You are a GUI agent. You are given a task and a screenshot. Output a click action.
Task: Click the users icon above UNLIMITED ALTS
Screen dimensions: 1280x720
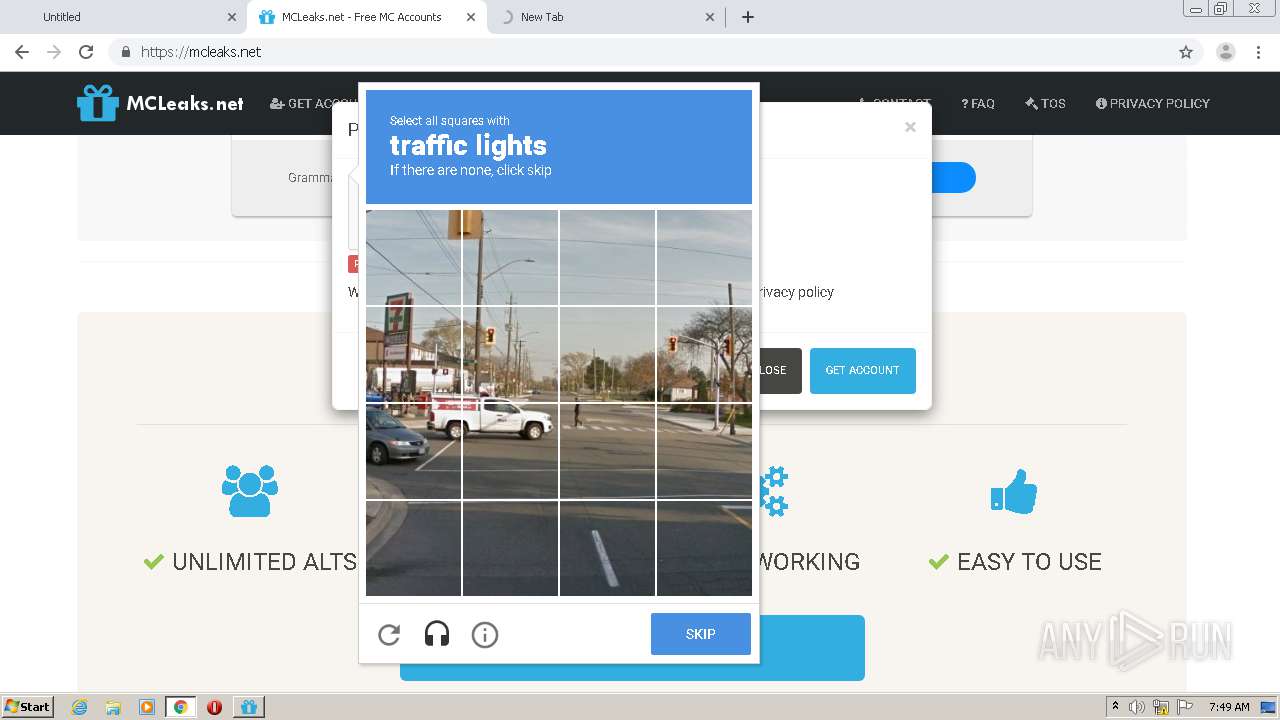pyautogui.click(x=250, y=491)
